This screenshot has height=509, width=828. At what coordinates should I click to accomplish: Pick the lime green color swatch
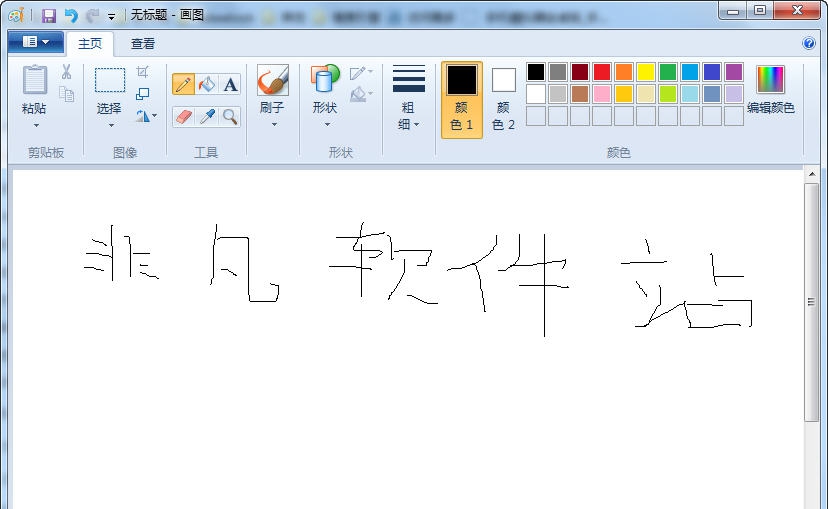(x=668, y=94)
